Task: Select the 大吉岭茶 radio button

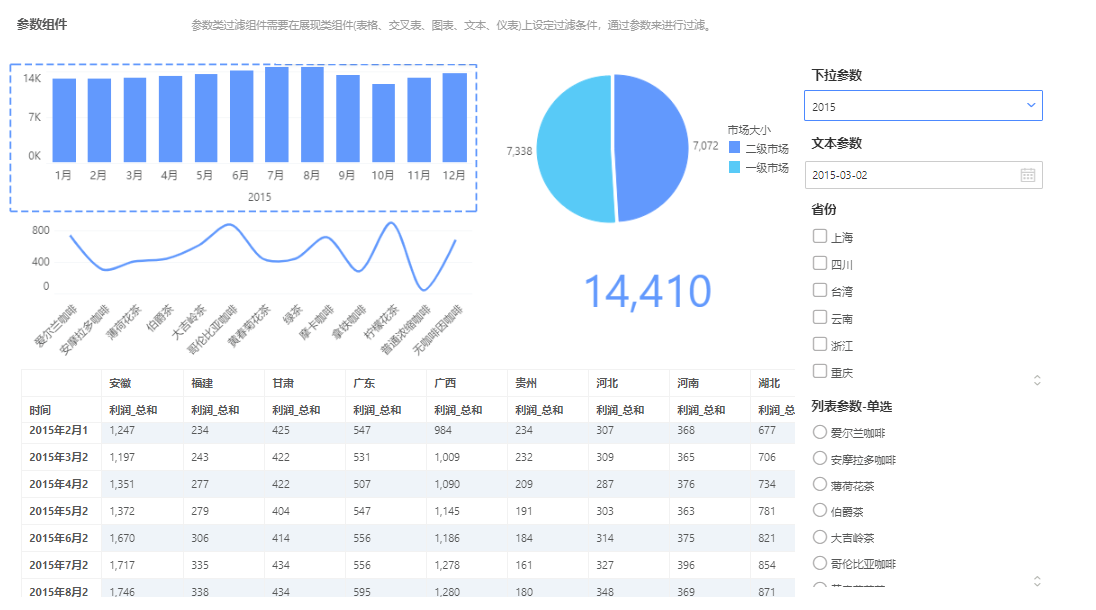Action: coord(820,537)
